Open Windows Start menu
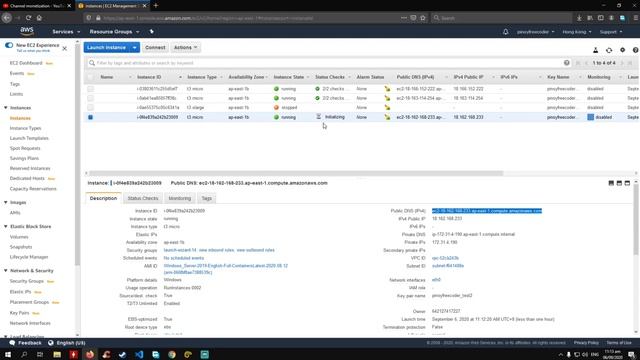 click(8, 354)
